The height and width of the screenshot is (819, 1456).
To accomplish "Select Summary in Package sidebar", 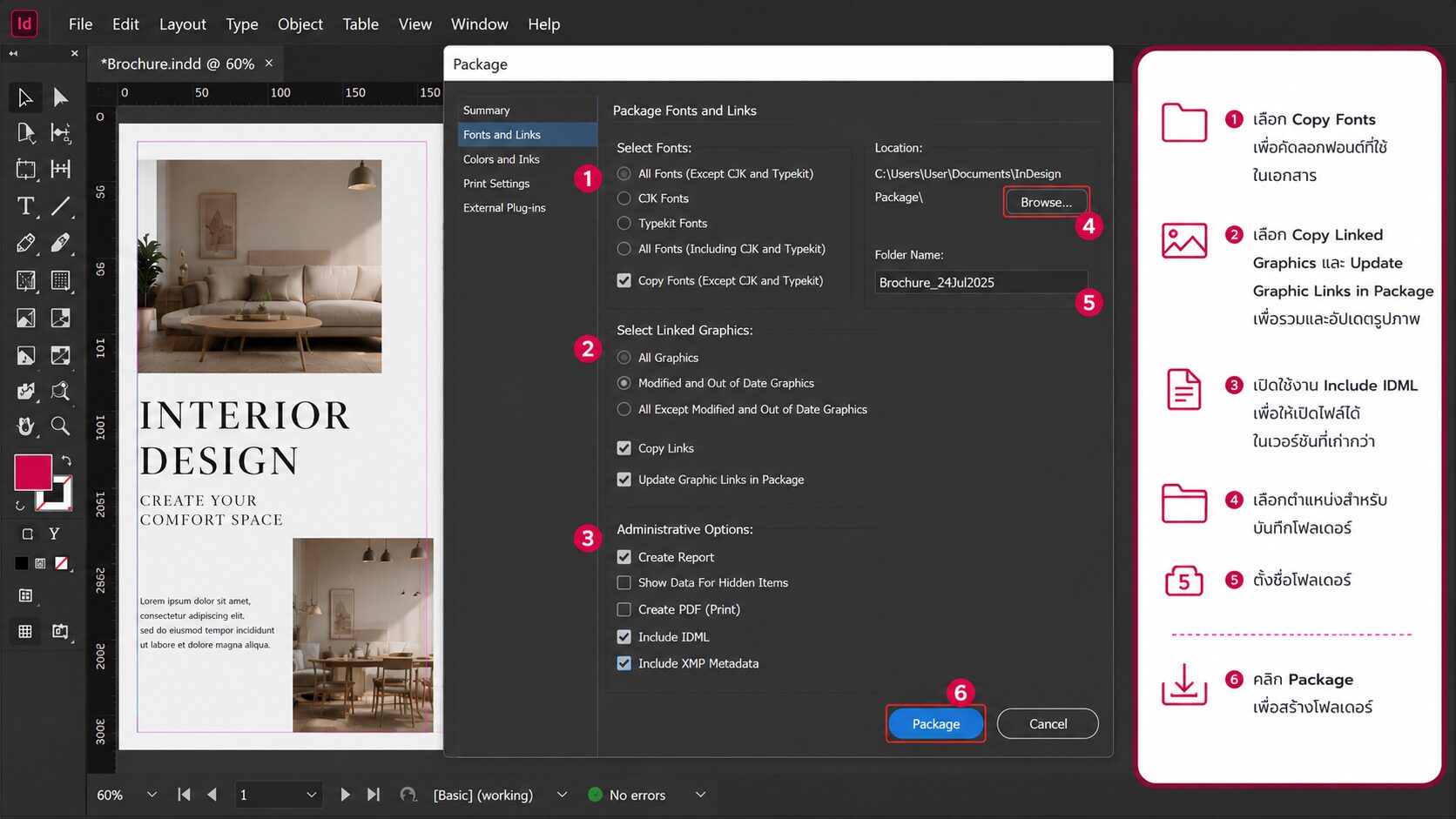I will (x=528, y=111).
